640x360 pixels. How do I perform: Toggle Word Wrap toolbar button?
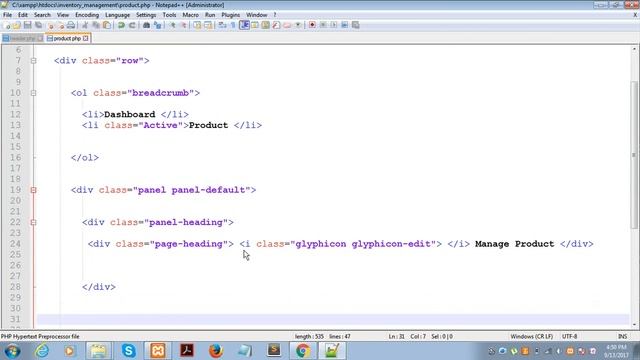coord(222,25)
